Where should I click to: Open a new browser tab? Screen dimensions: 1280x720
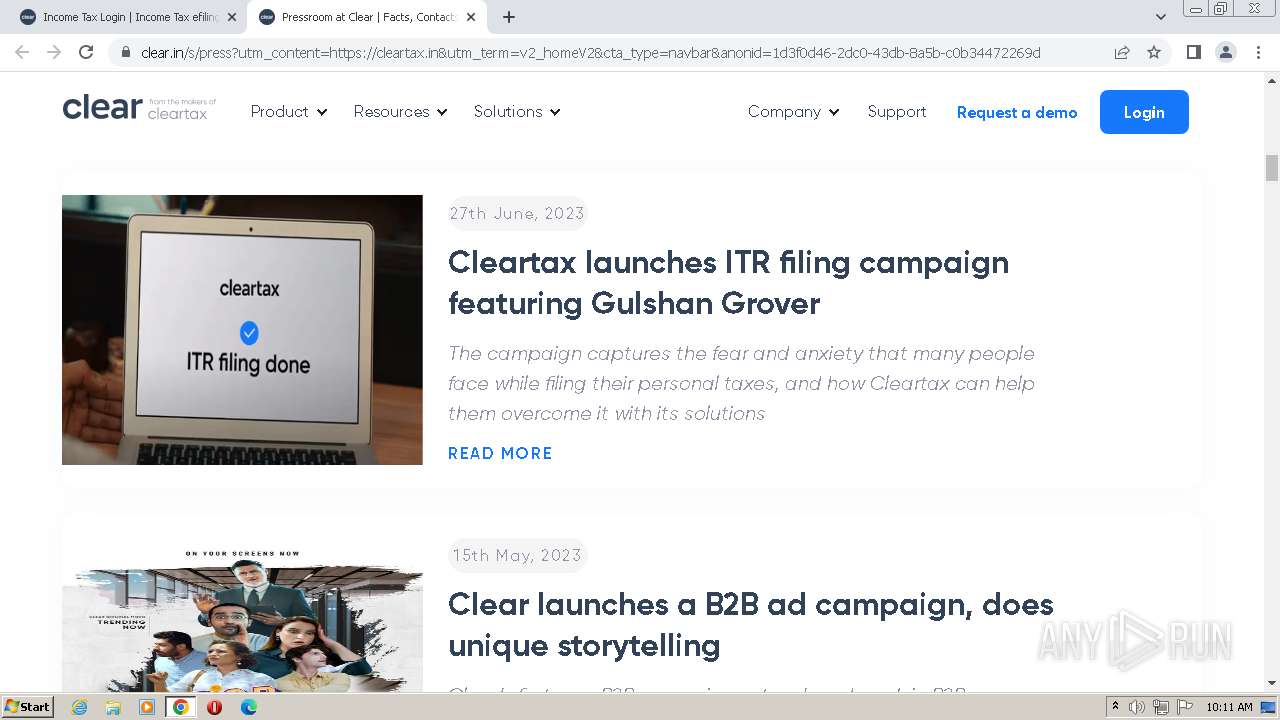pos(509,17)
